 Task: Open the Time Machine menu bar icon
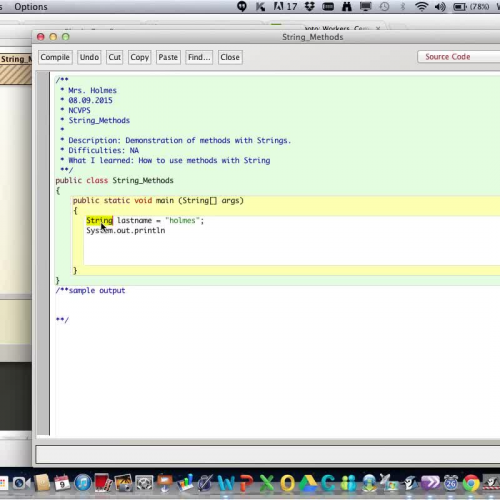click(x=384, y=7)
